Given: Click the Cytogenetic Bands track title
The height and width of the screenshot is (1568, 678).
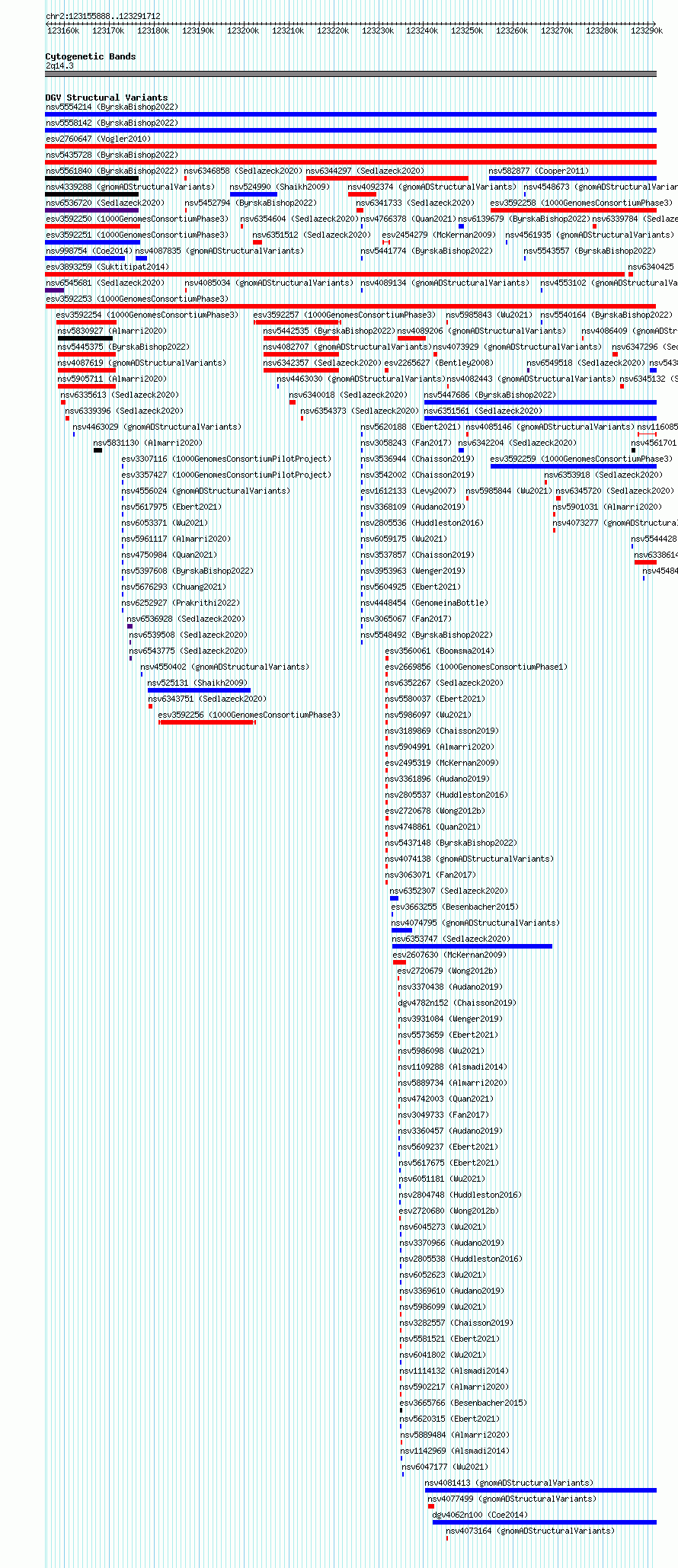Looking at the screenshot, I should [x=90, y=56].
